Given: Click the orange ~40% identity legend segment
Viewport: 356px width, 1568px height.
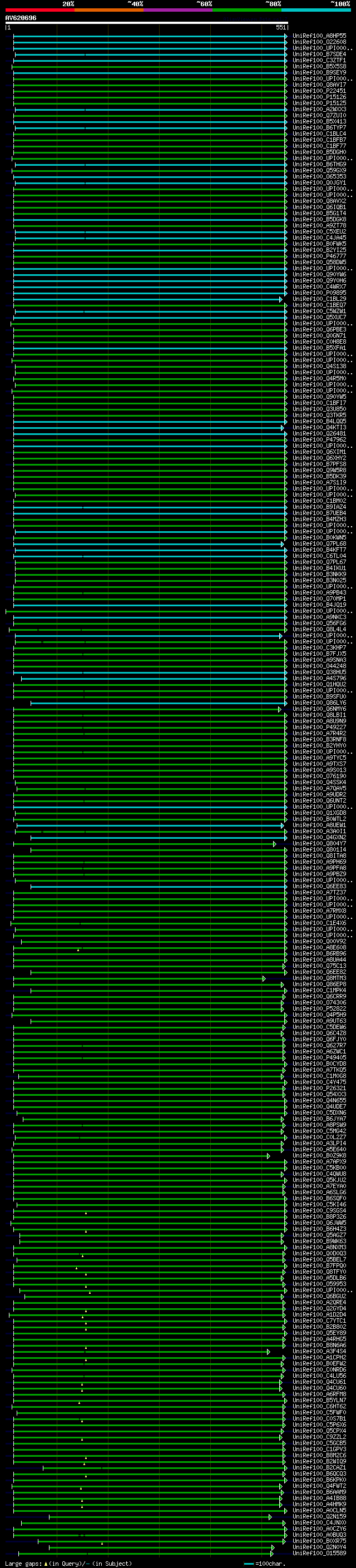Looking at the screenshot, I should [109, 10].
